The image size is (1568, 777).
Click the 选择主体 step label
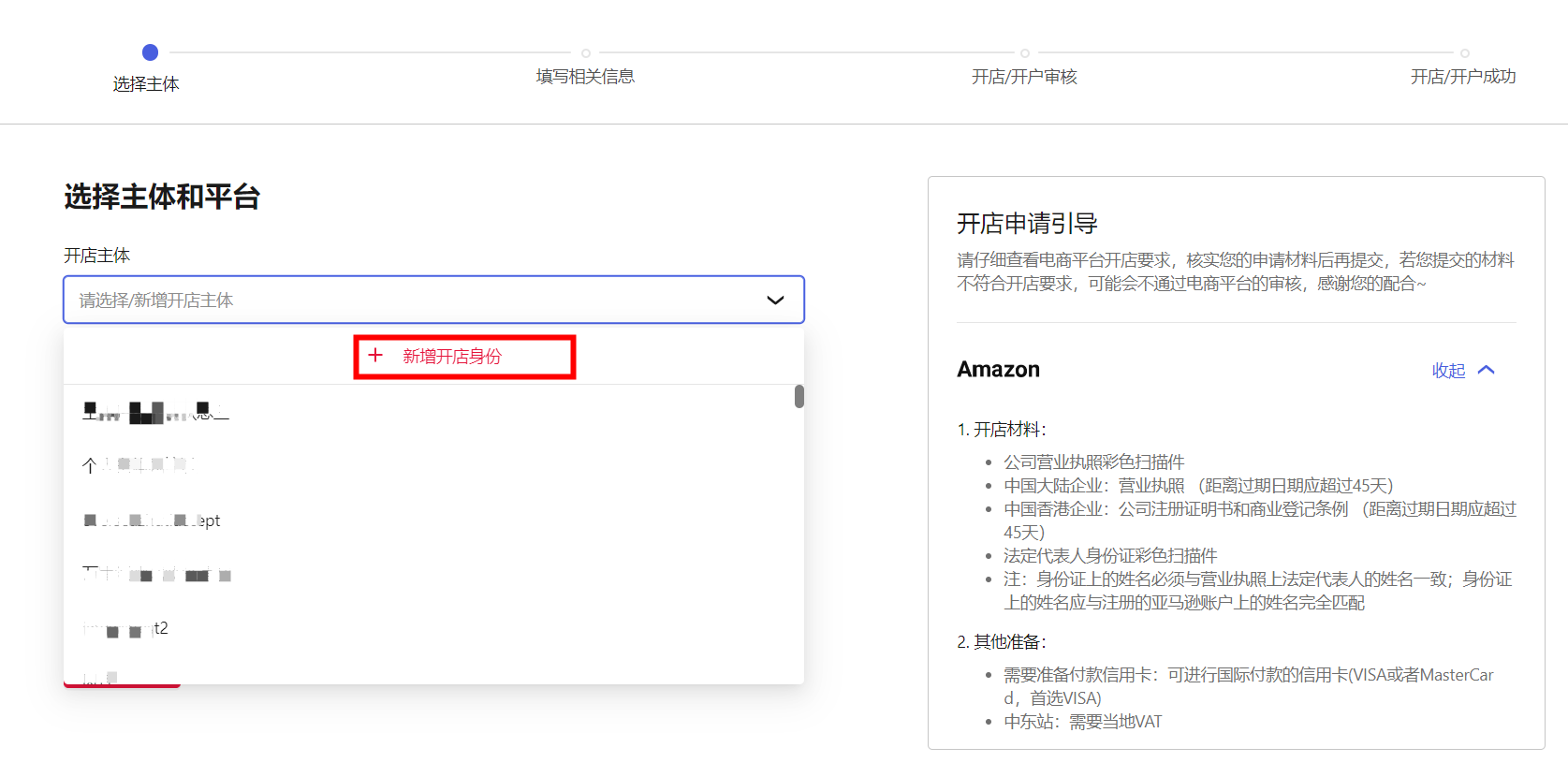[x=146, y=84]
